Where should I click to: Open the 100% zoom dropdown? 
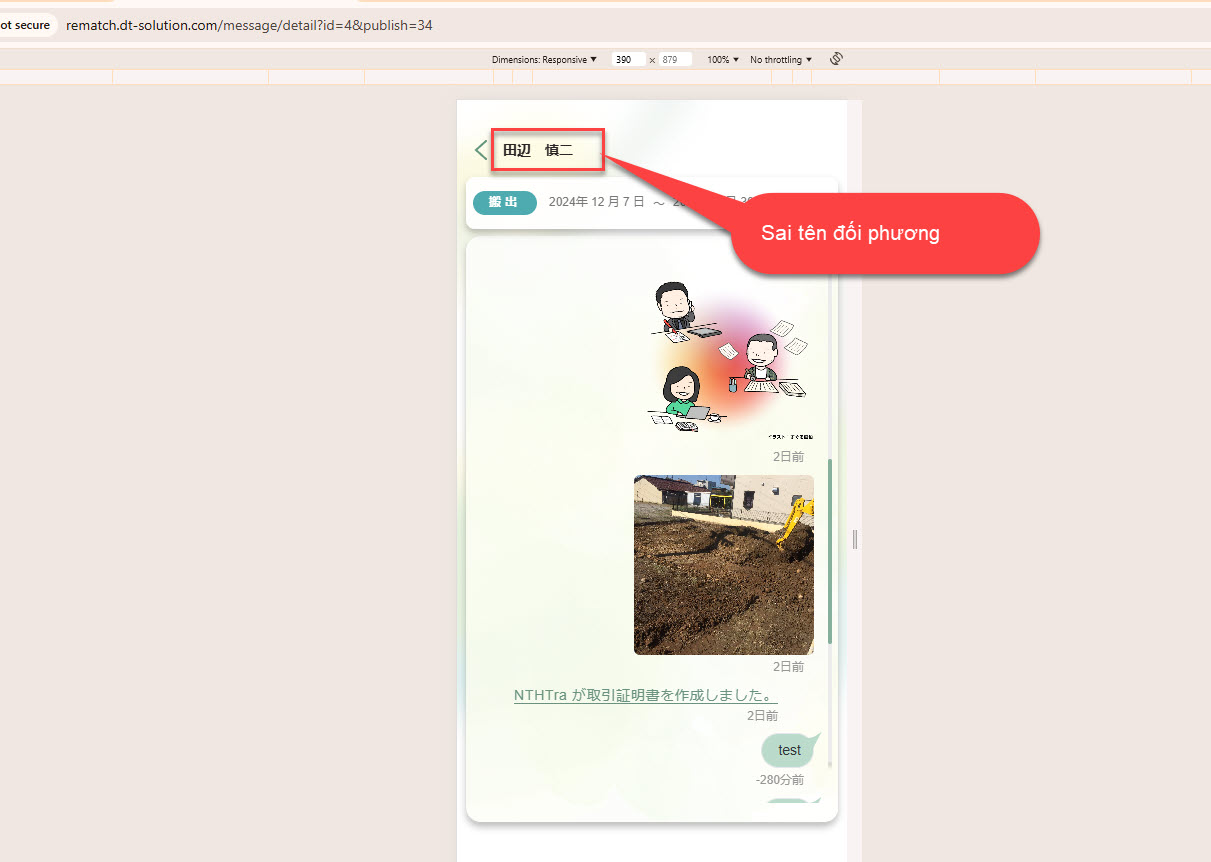[x=723, y=60]
